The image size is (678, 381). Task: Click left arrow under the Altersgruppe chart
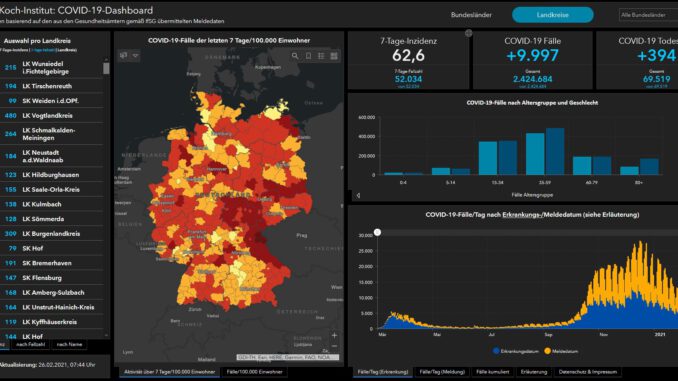tap(358, 195)
